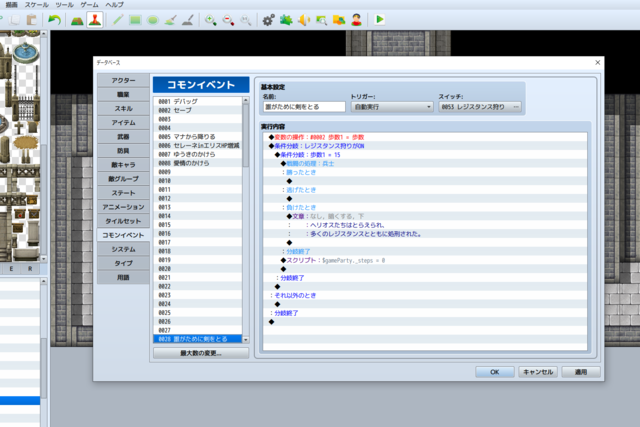The image size is (640, 427).
Task: Click the Zoom Out magnifier icon
Action: [x=228, y=20]
